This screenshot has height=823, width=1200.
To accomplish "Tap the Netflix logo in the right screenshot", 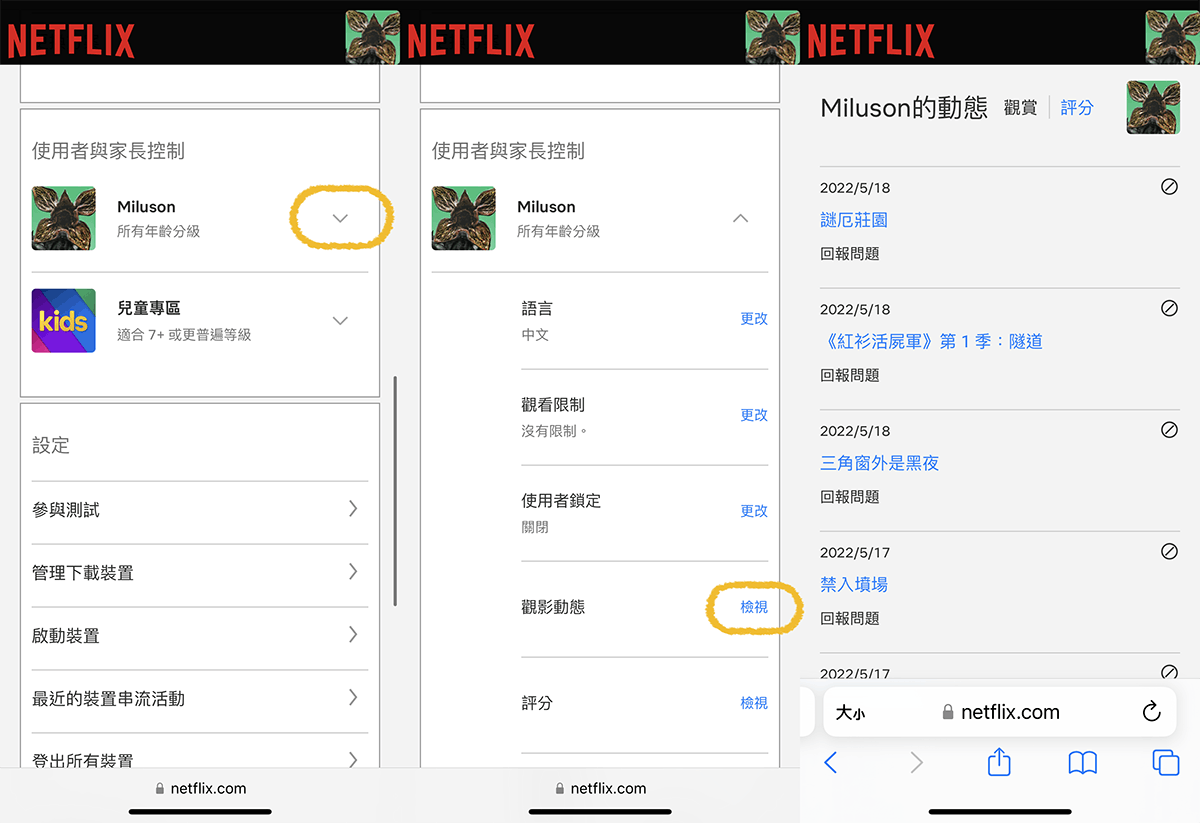I will 871,41.
